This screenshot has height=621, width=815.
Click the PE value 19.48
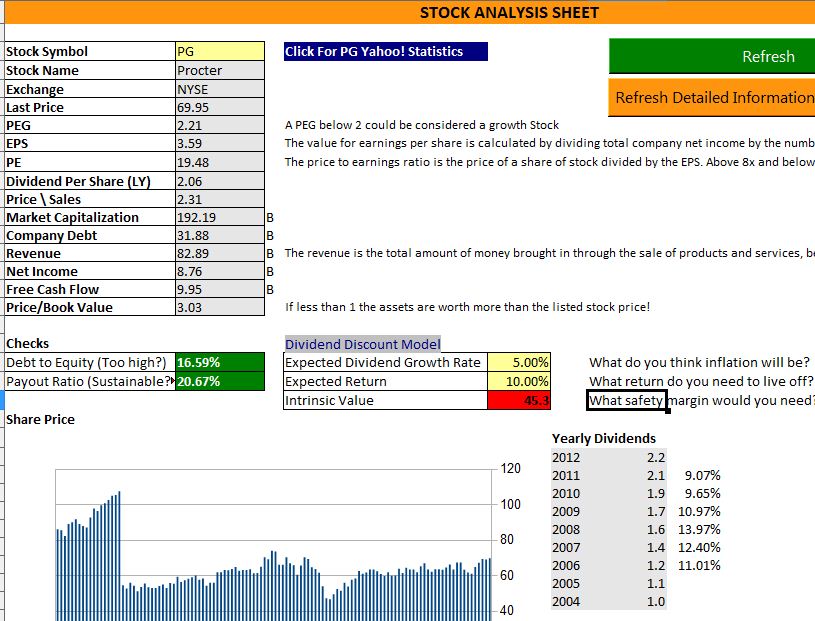pyautogui.click(x=220, y=163)
